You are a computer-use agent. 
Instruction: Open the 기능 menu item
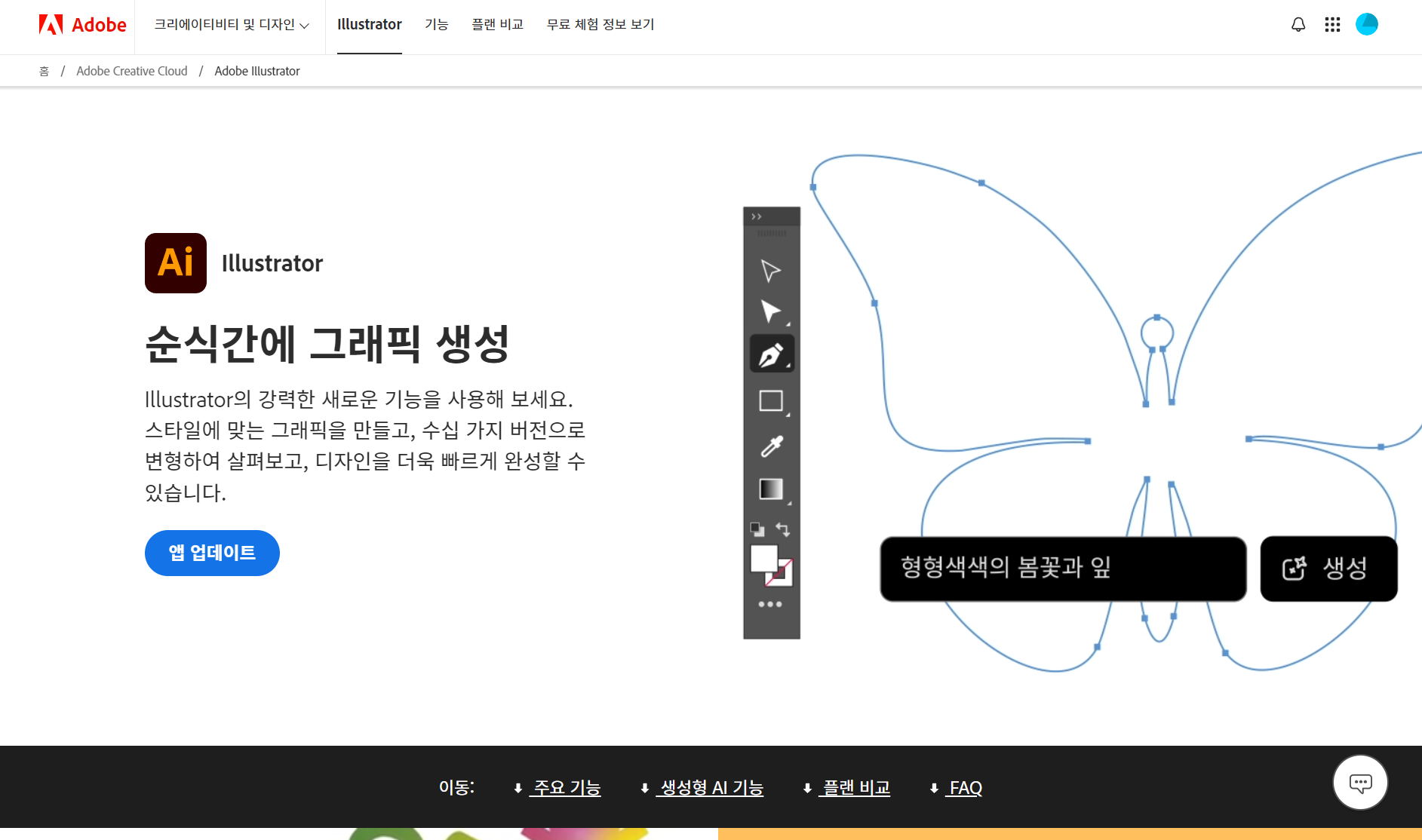(x=437, y=25)
